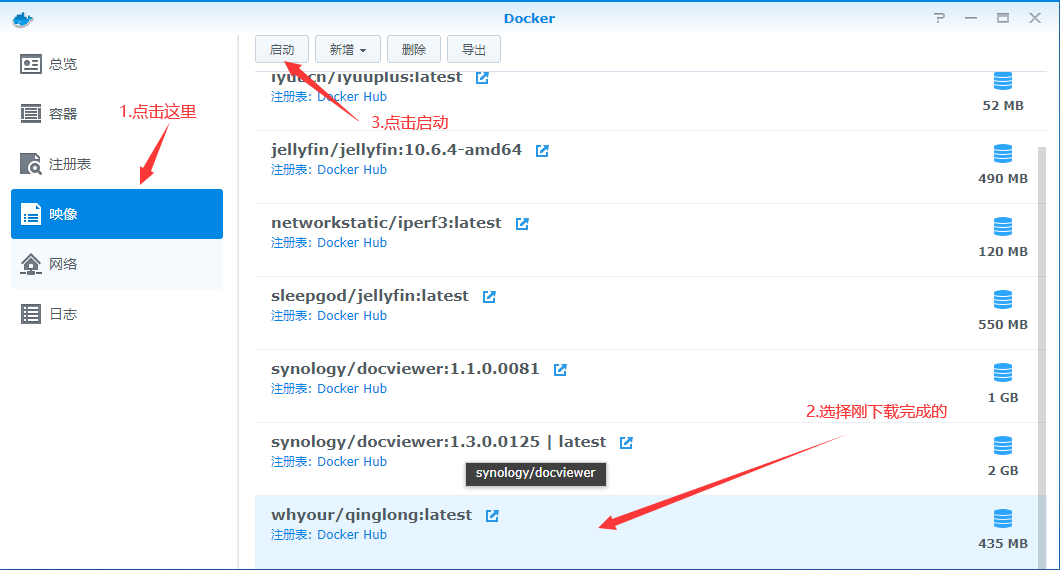Select the sleepgod/jellyfin:latest image name
Viewport: 1060px width, 570px height.
pyautogui.click(x=370, y=295)
